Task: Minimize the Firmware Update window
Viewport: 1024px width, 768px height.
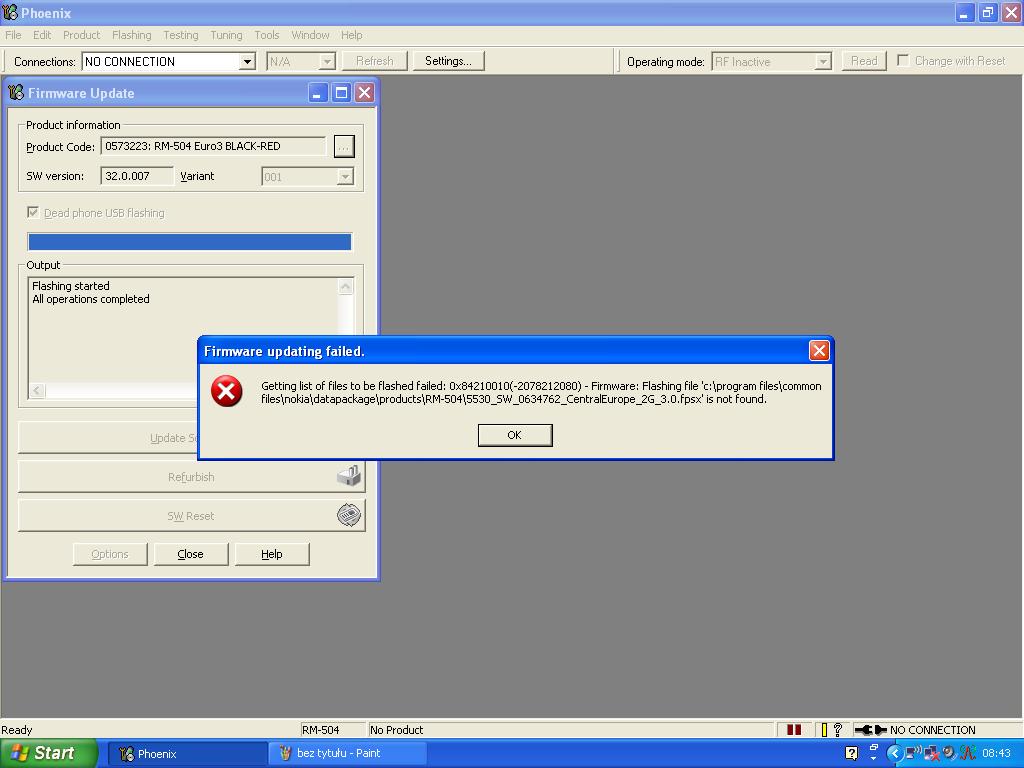Action: coord(317,93)
